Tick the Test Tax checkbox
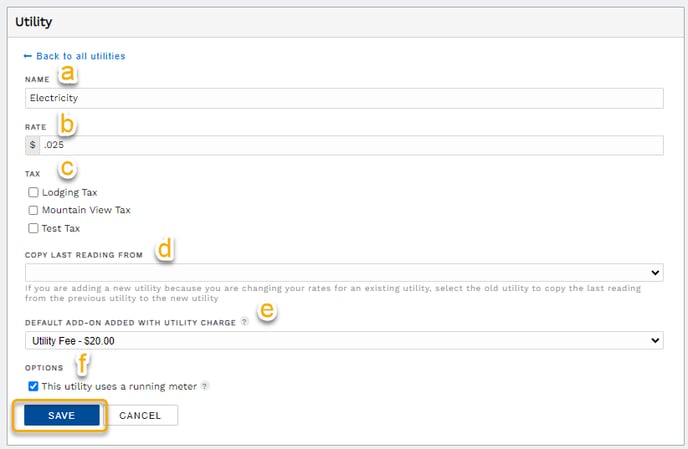 coord(33,228)
